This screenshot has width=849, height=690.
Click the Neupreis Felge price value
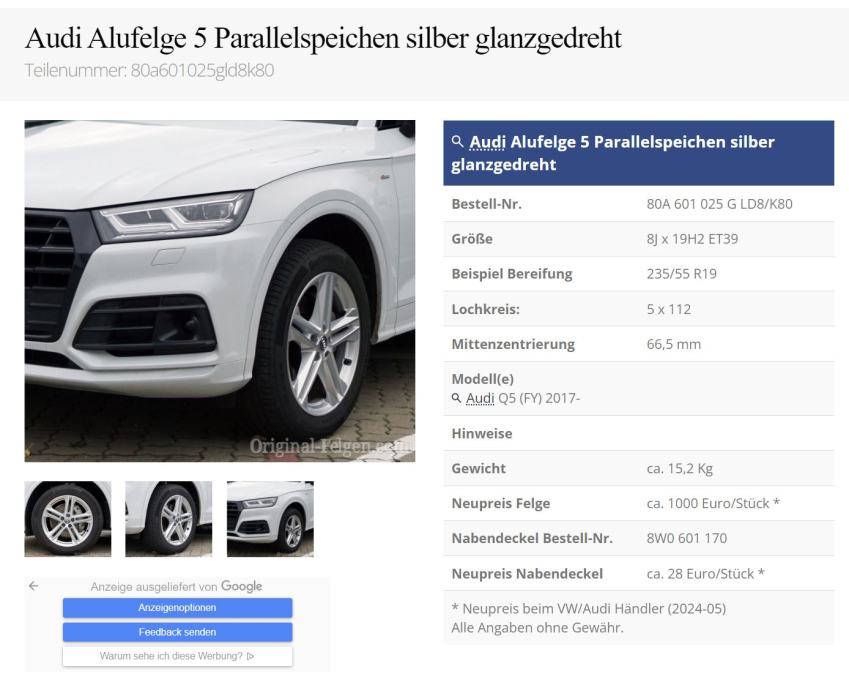coord(713,503)
